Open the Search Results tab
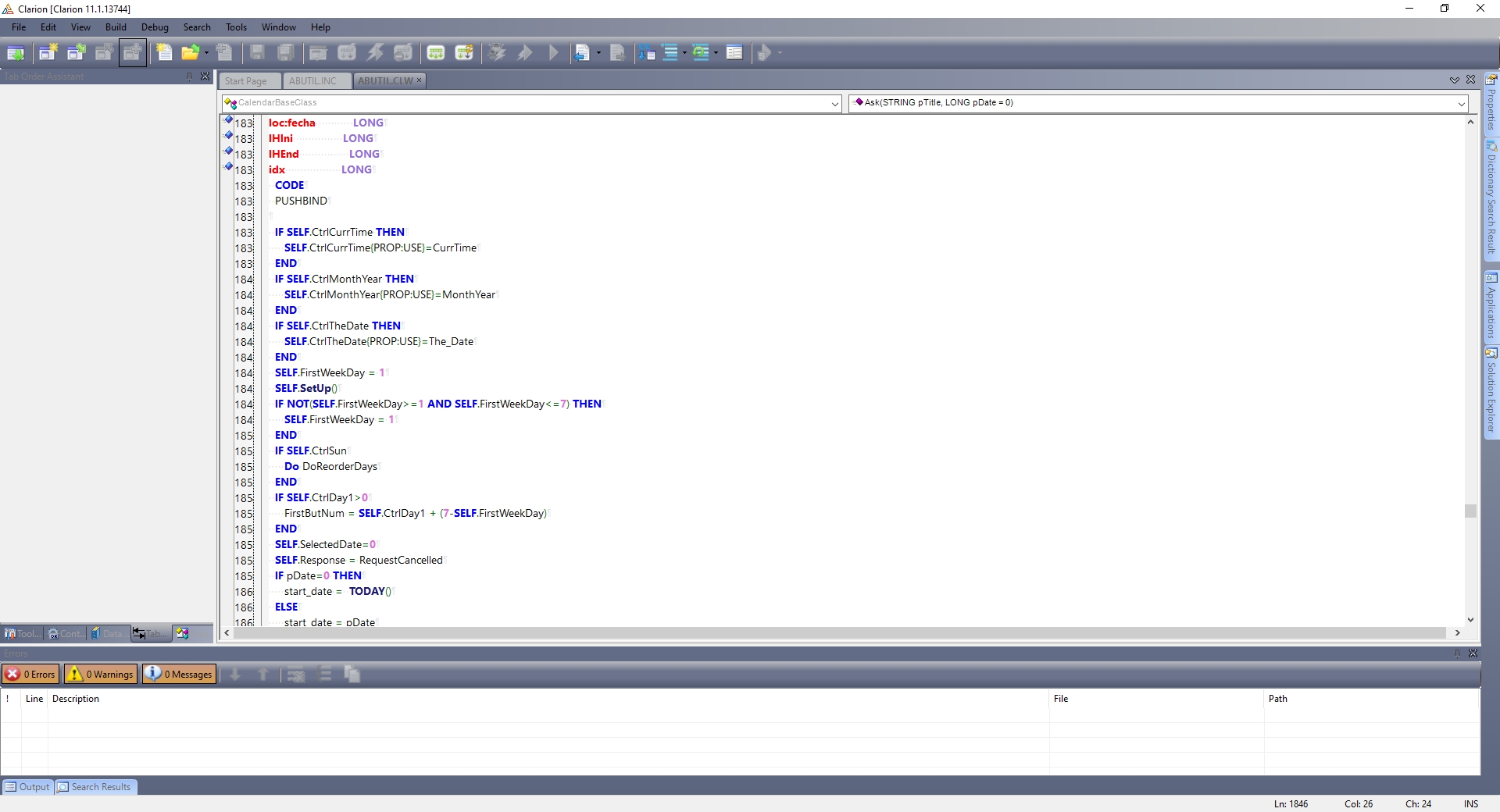The width and height of the screenshot is (1500, 812). (95, 787)
